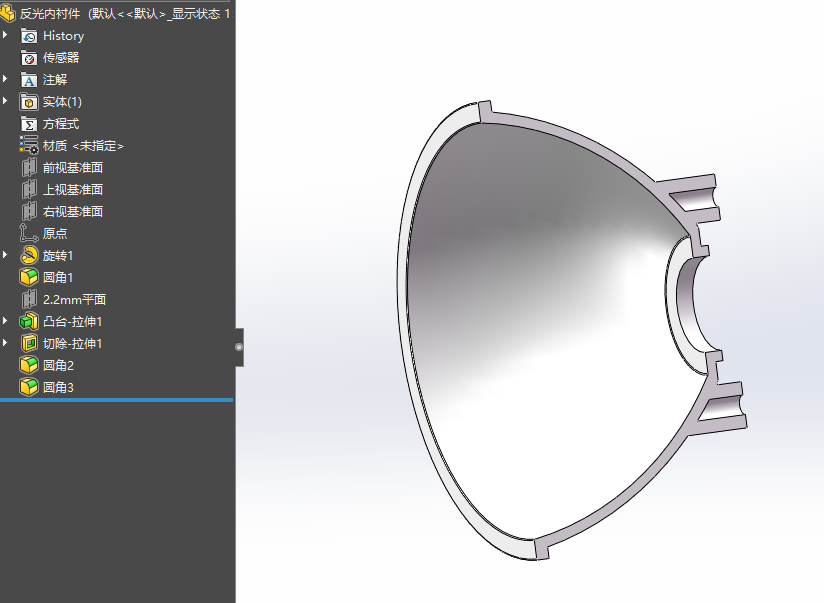Expand the 旋转1 feature
Screen dimensions: 824x603
click(6, 255)
